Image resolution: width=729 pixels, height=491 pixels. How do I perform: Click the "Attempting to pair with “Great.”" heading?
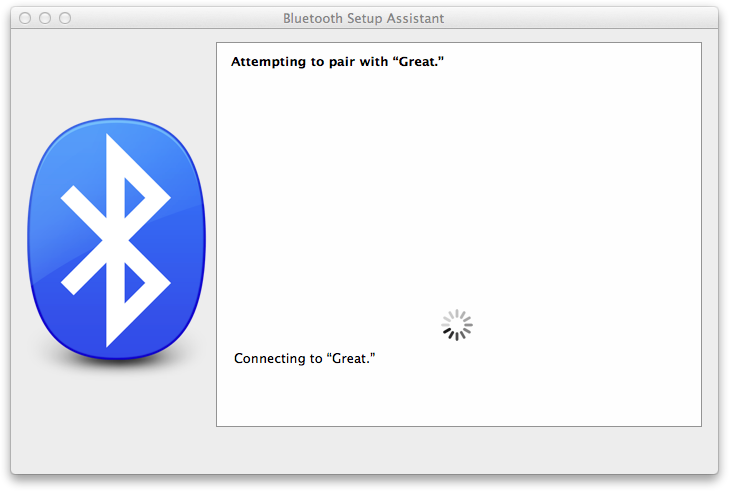tap(337, 61)
